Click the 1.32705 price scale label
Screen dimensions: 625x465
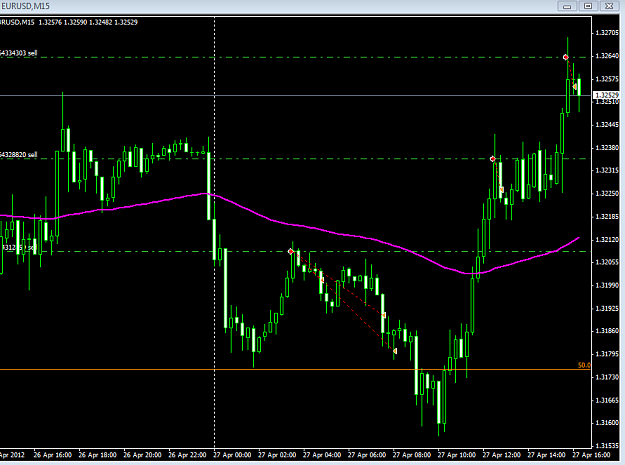tap(607, 33)
